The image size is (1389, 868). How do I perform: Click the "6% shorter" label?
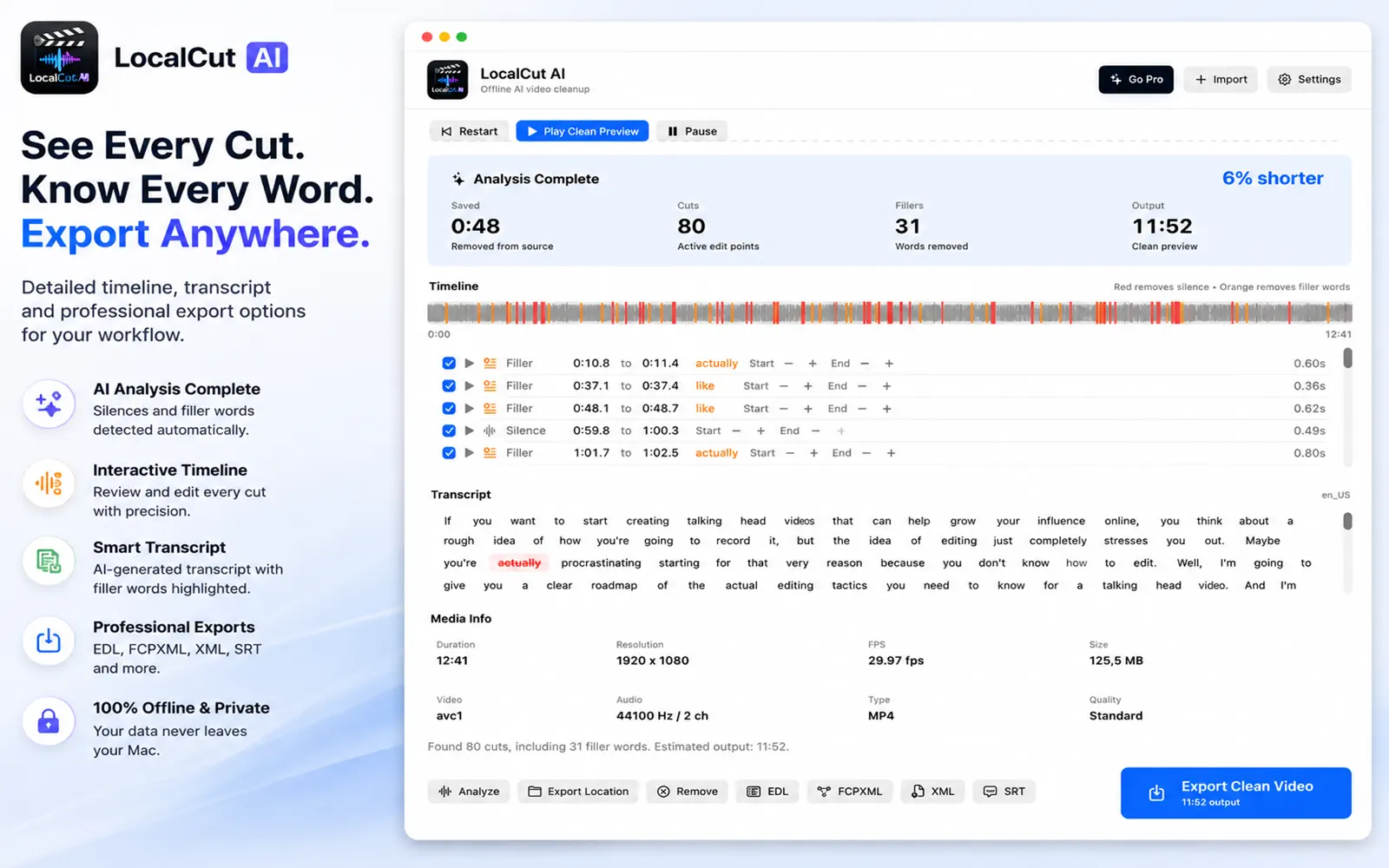tap(1273, 178)
